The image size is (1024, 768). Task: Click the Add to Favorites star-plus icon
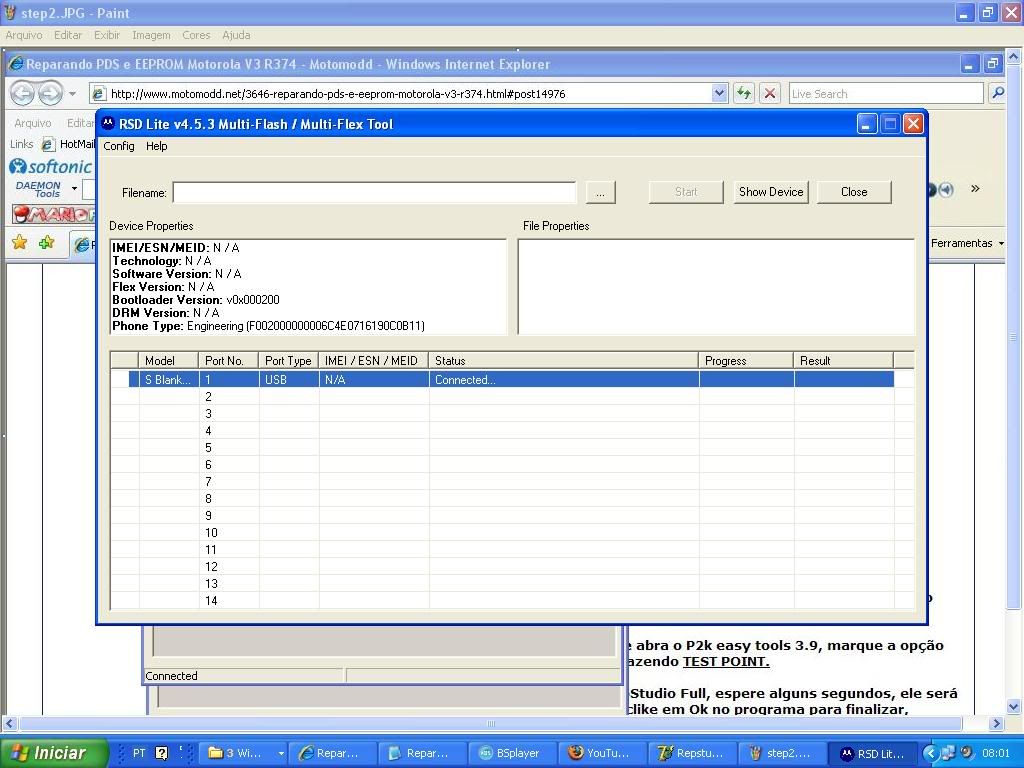46,243
